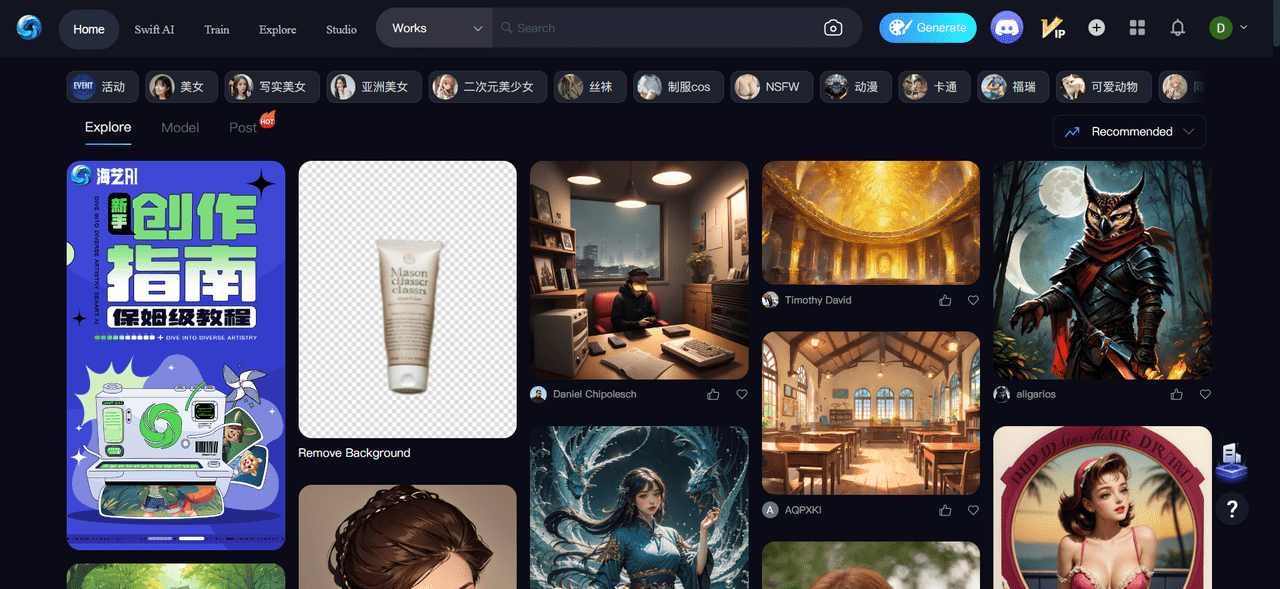This screenshot has height=589, width=1280.
Task: Open the pin-up girl artwork thumbnail
Action: tap(1102, 508)
